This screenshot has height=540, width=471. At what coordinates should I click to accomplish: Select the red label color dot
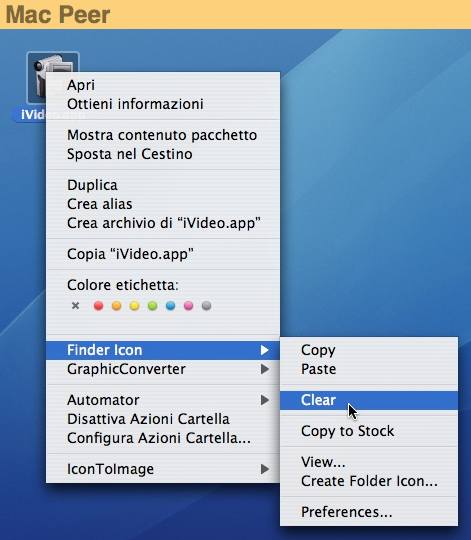[98, 305]
